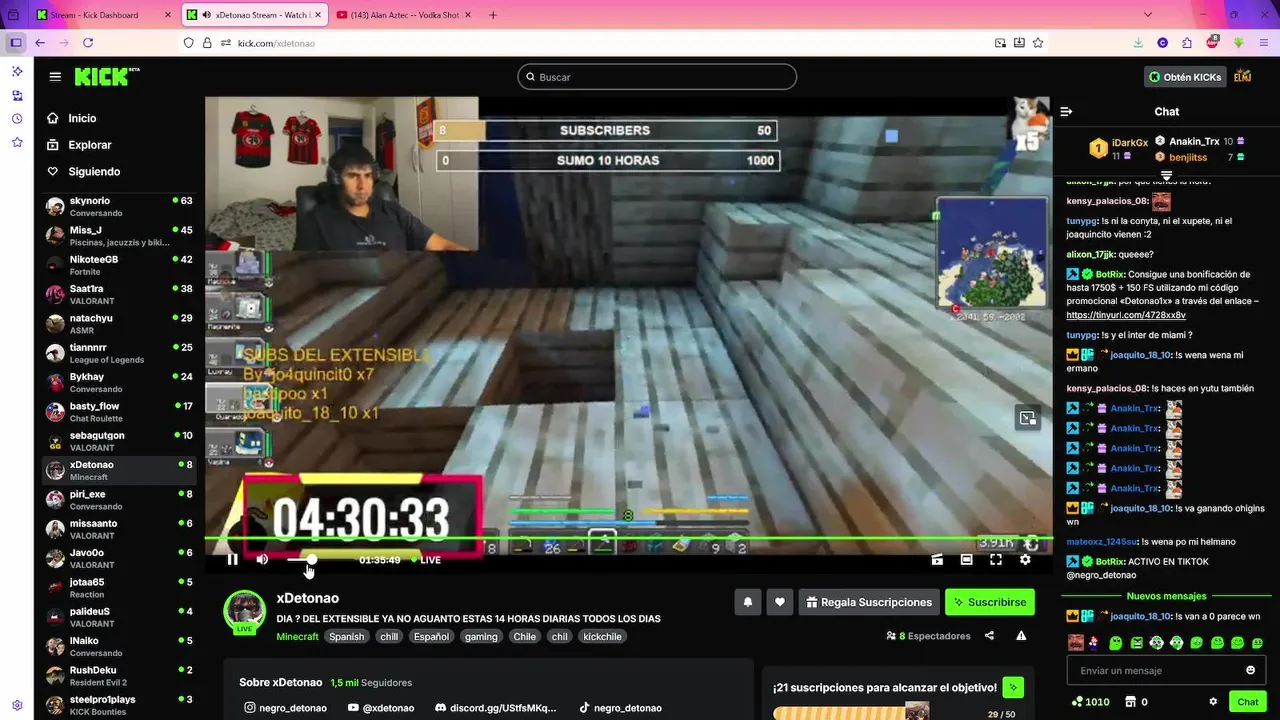Image resolution: width=1280 pixels, height=720 pixels.
Task: Click the Enviar un mensaje field
Action: pyautogui.click(x=1166, y=670)
